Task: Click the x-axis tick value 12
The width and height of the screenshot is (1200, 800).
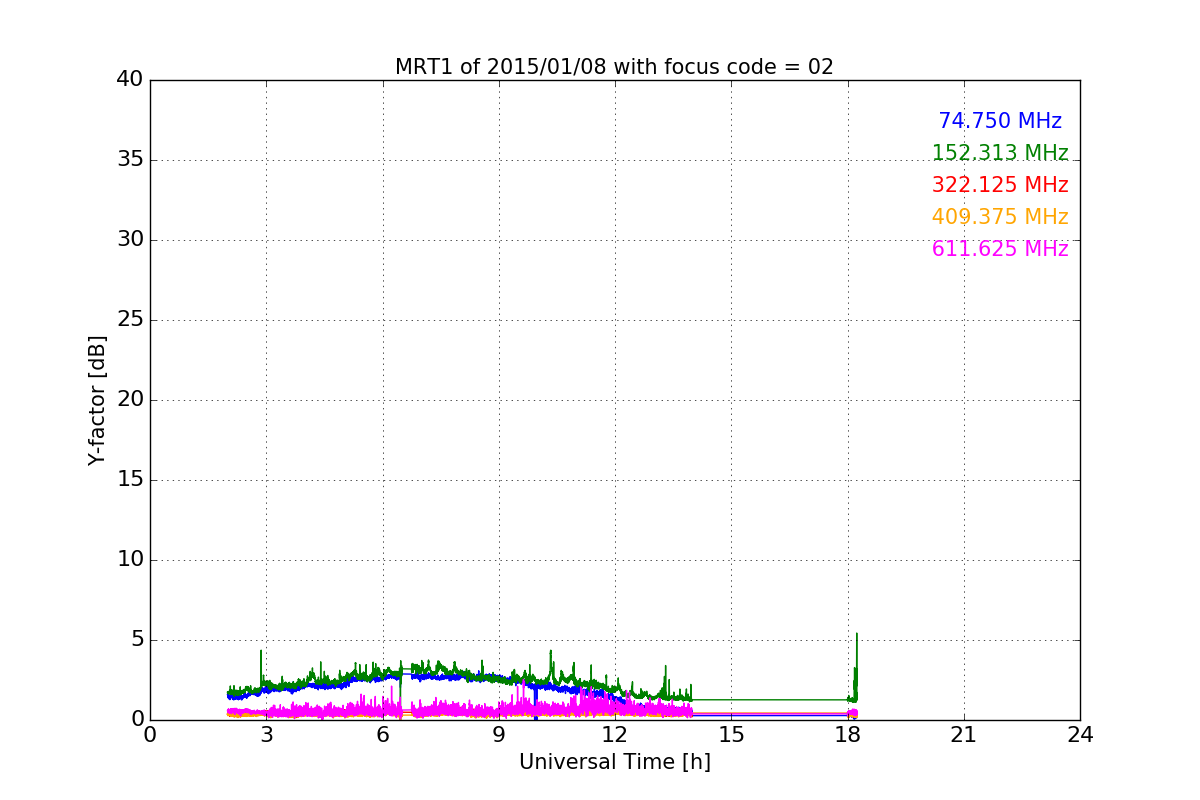Action: [615, 735]
